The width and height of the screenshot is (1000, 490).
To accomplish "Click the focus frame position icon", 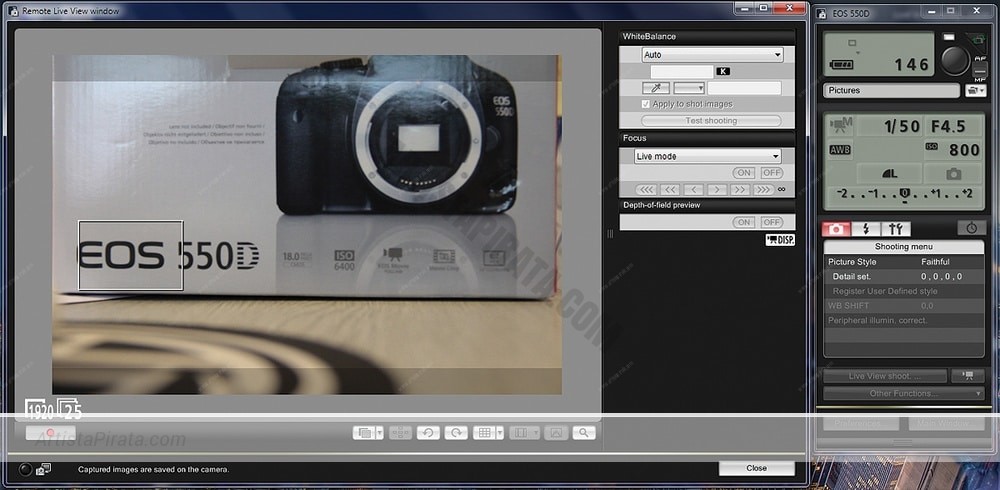I will [x=401, y=433].
